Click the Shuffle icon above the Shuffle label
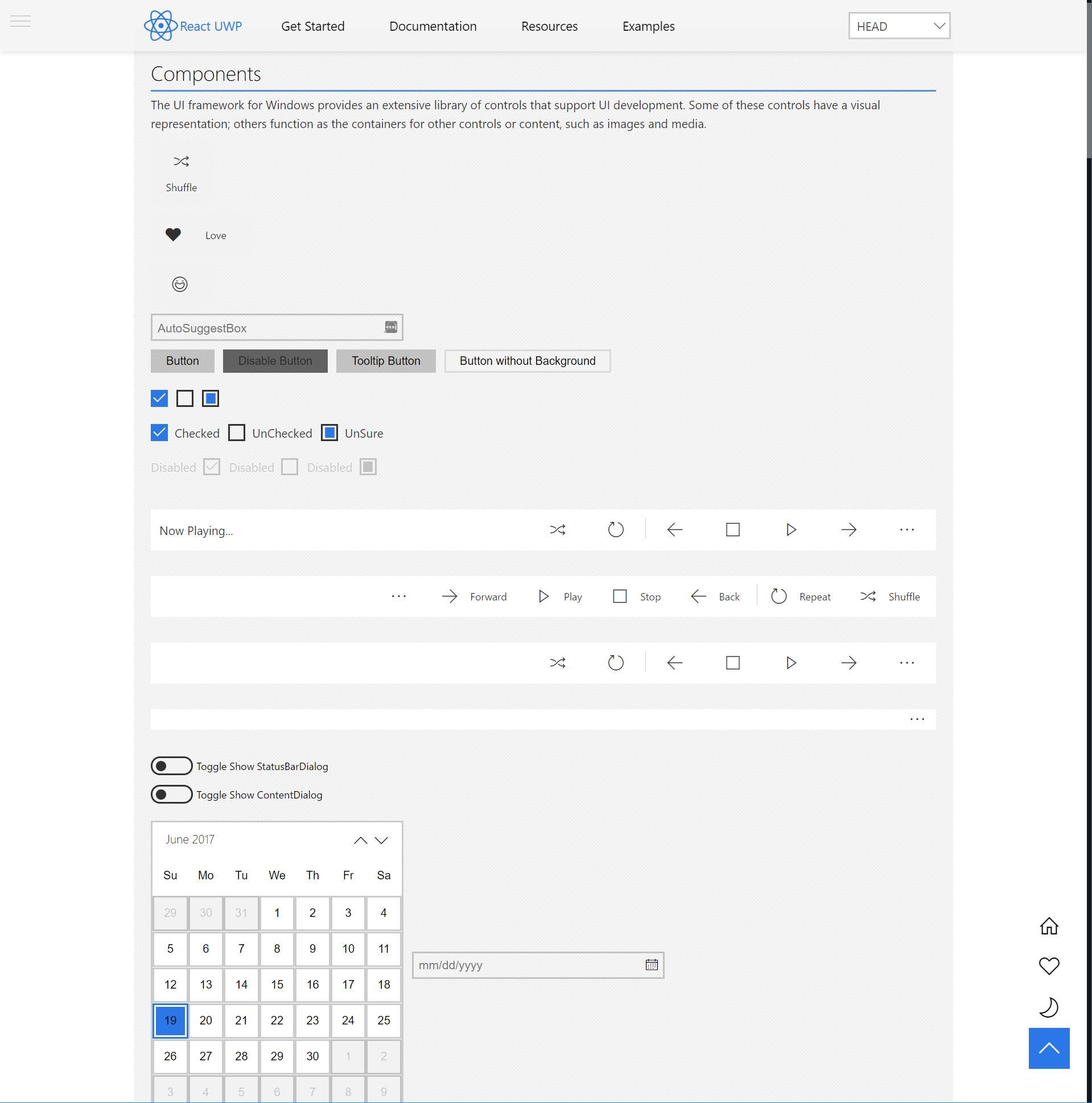Screen dimensions: 1092x1103 (x=180, y=162)
